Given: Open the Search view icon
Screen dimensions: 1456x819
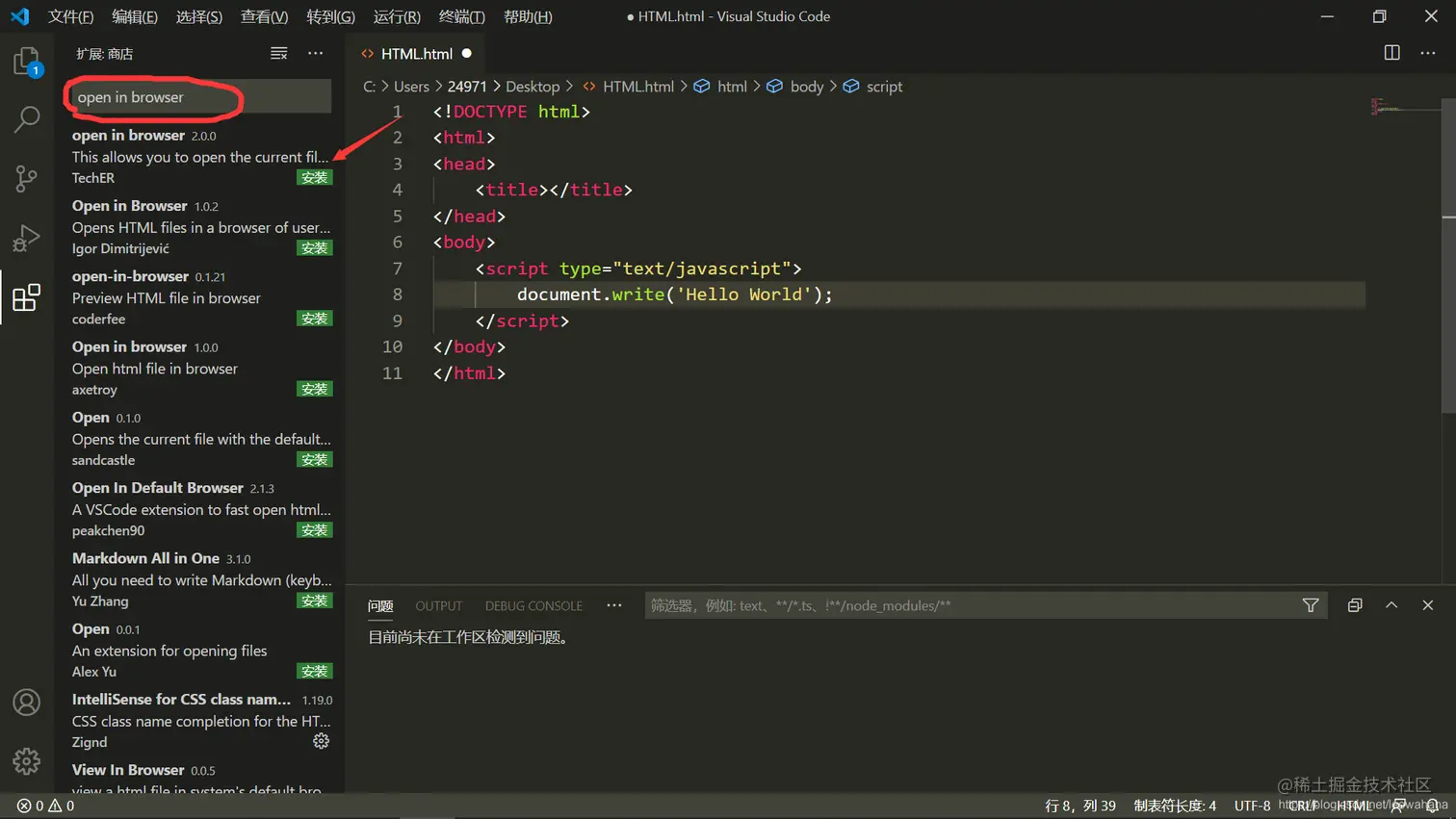Looking at the screenshot, I should coord(27,119).
